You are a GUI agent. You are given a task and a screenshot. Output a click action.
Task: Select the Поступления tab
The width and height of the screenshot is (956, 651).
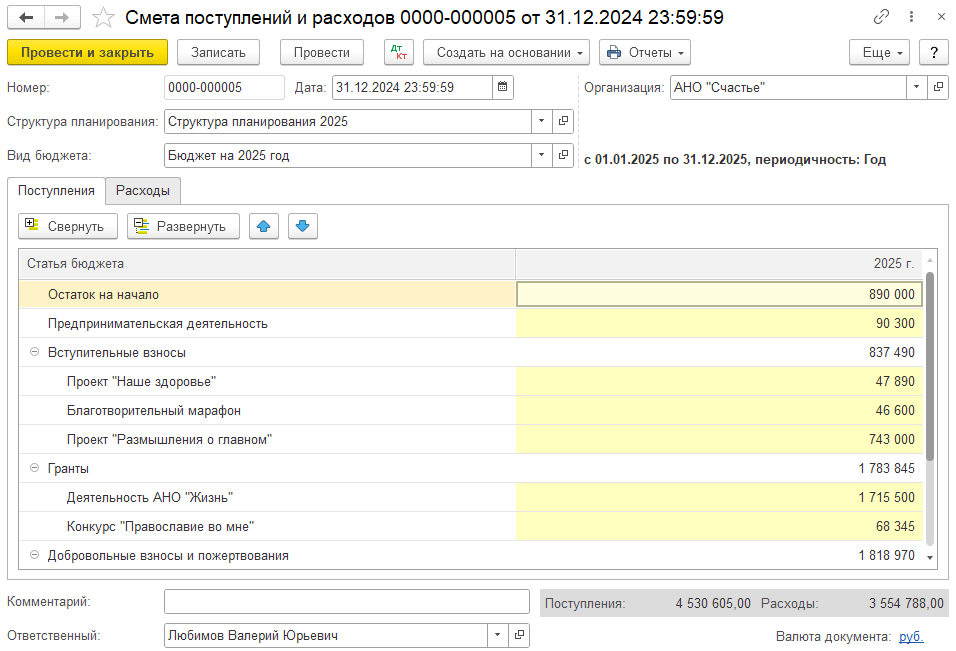click(56, 190)
